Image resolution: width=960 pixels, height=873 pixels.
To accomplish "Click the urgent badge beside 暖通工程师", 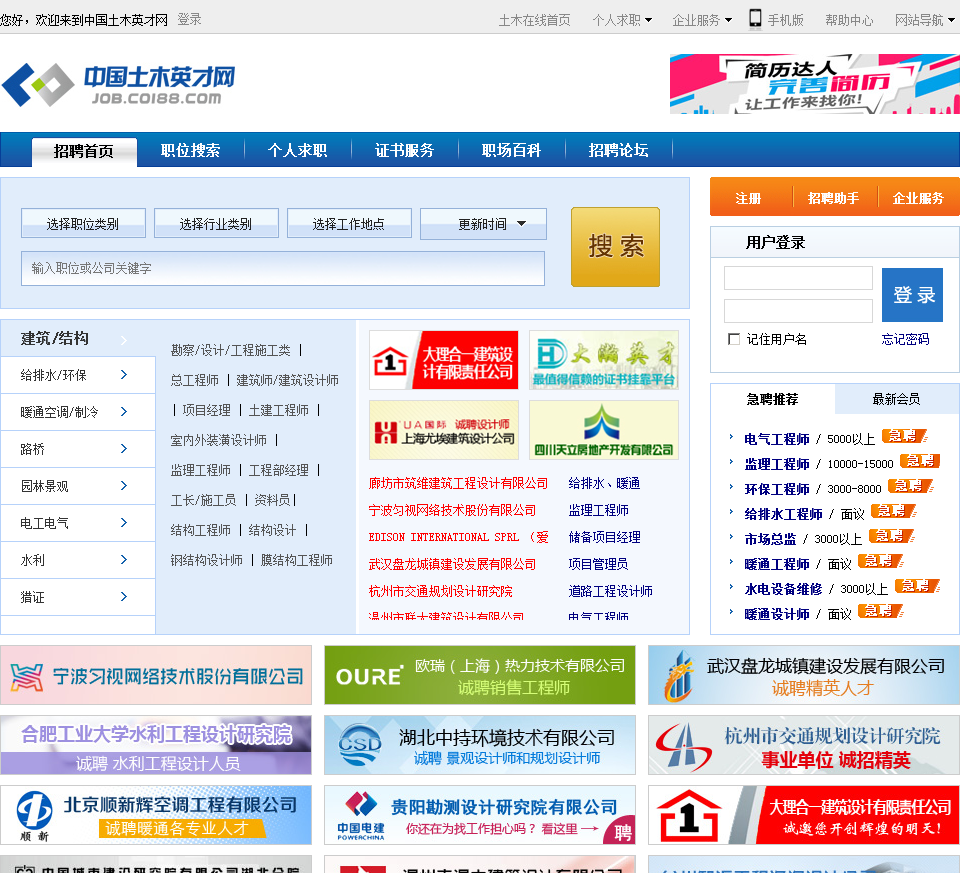I will 880,561.
